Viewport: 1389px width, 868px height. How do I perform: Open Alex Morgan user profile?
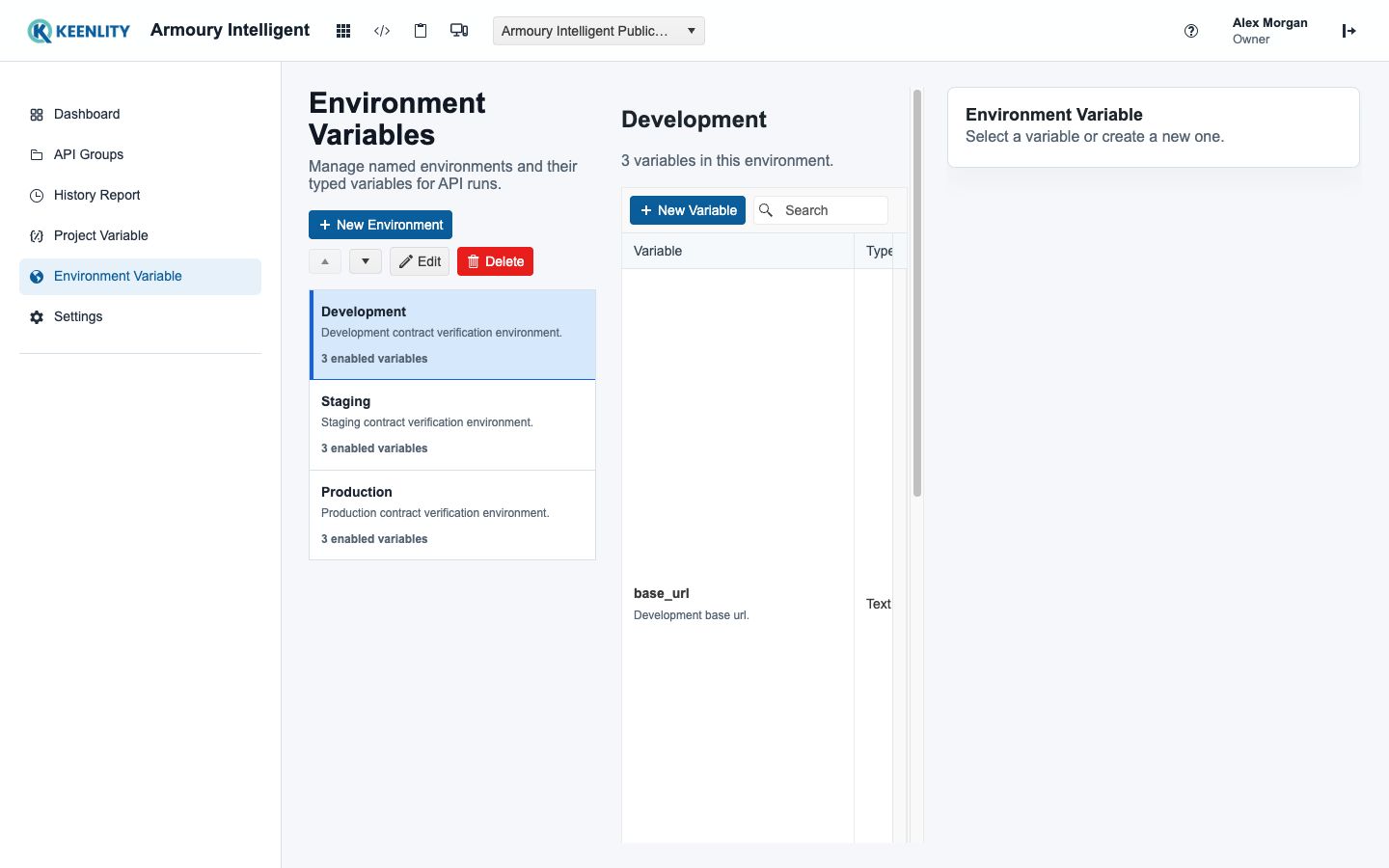coord(1269,31)
